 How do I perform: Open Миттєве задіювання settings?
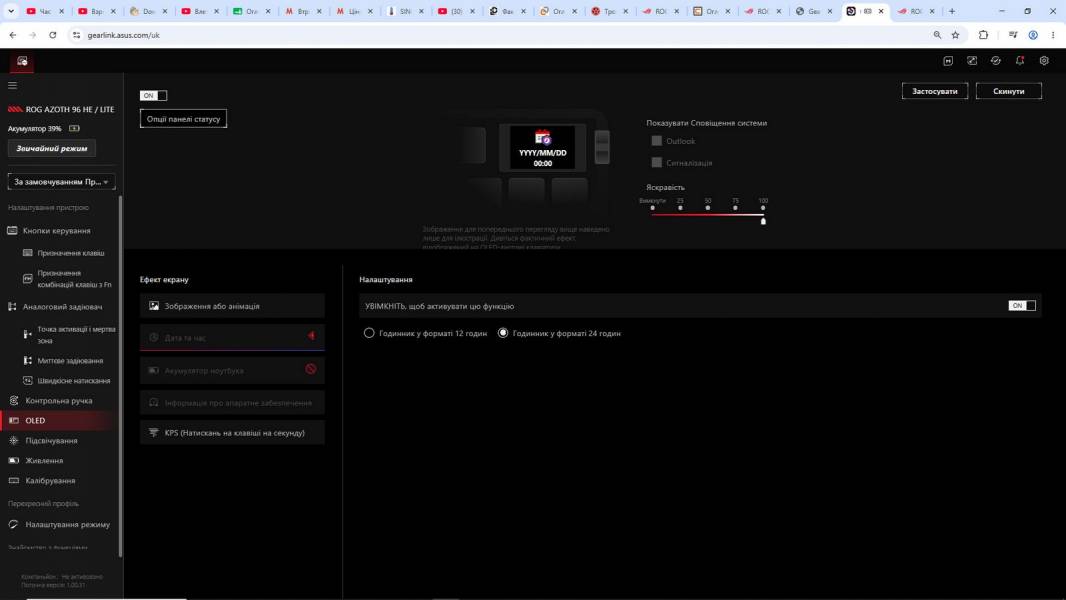[70, 361]
